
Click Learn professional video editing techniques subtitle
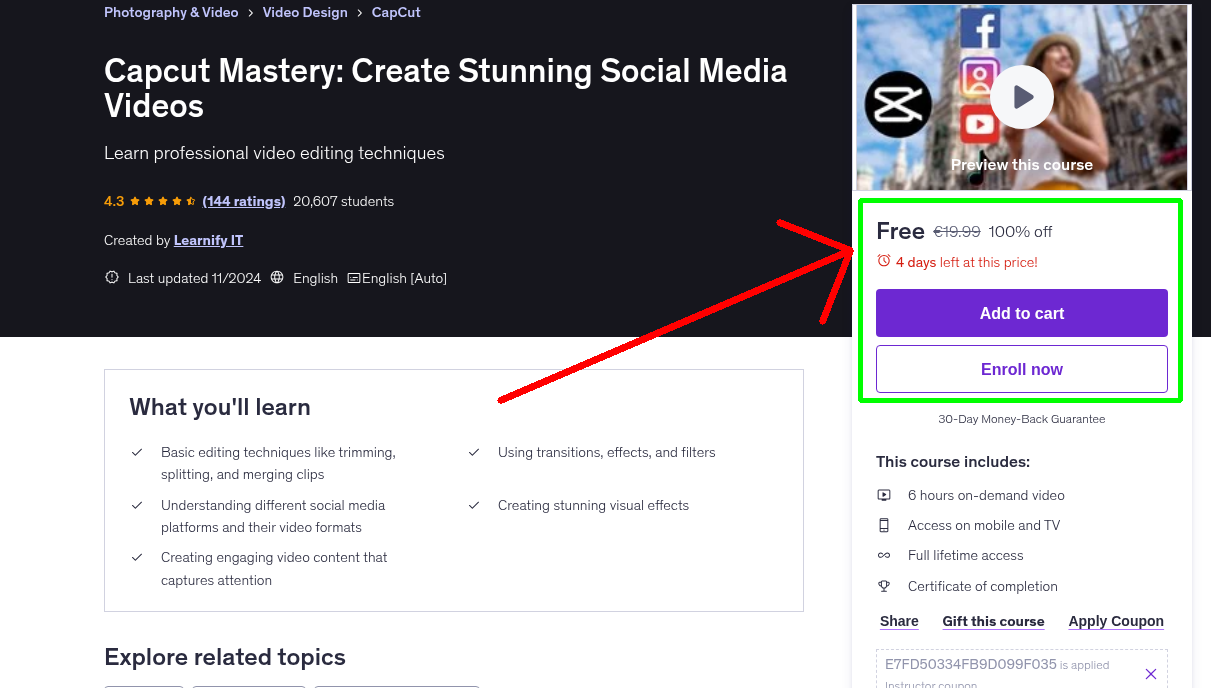[274, 153]
